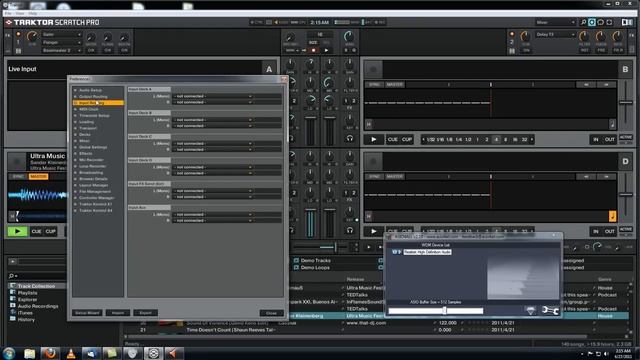640x360 pixels.
Task: Click CUE button on deck B
Action: 393,140
